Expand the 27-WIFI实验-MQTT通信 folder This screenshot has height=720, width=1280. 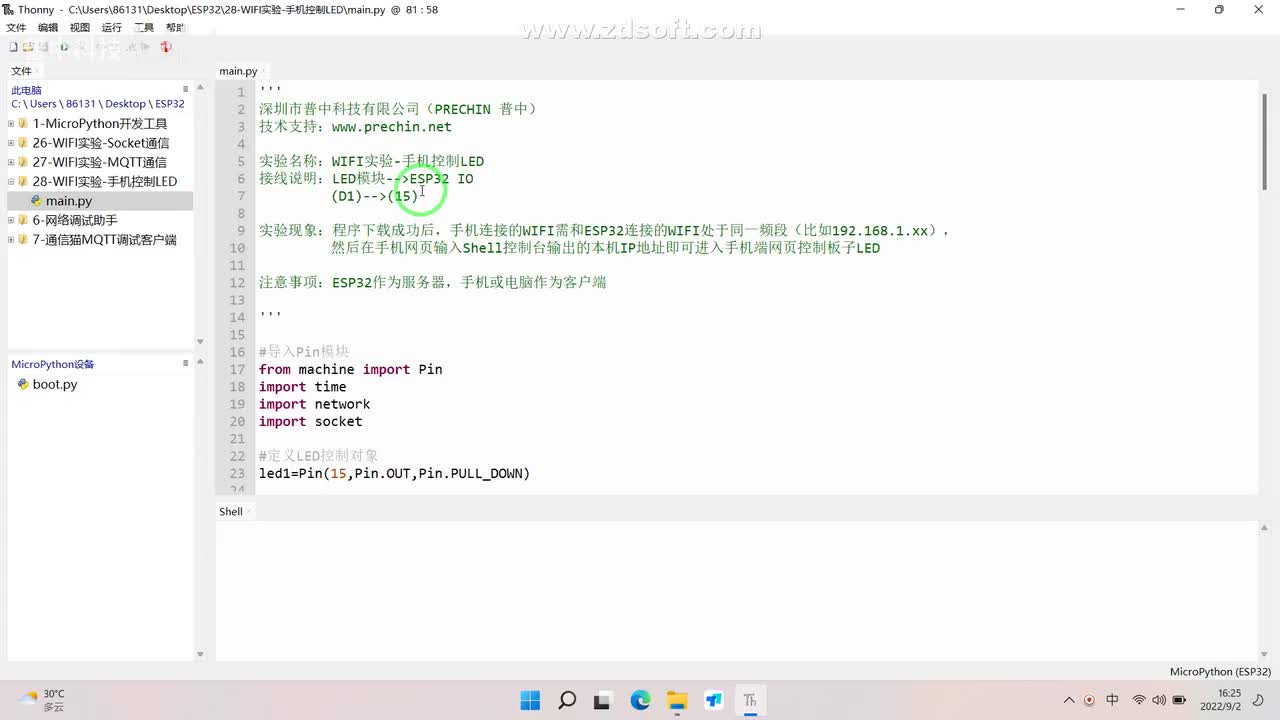click(11, 162)
